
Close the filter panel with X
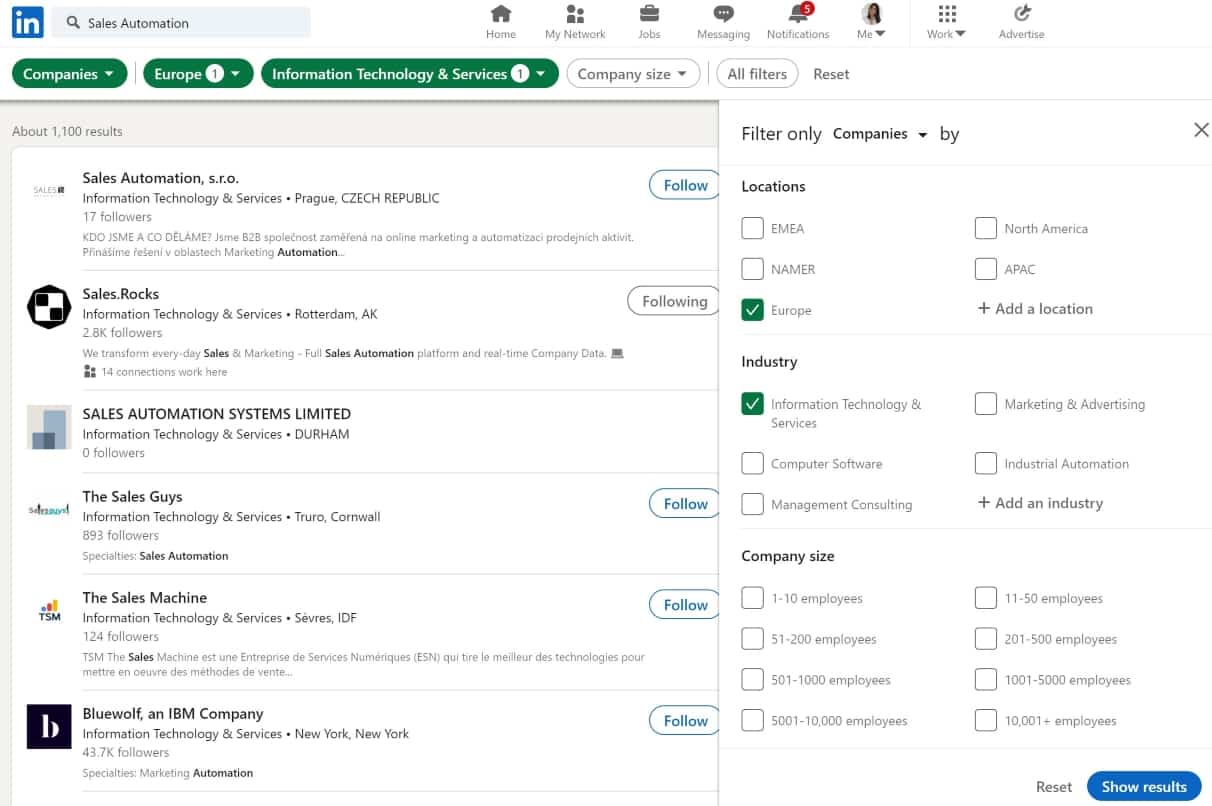[x=1201, y=130]
